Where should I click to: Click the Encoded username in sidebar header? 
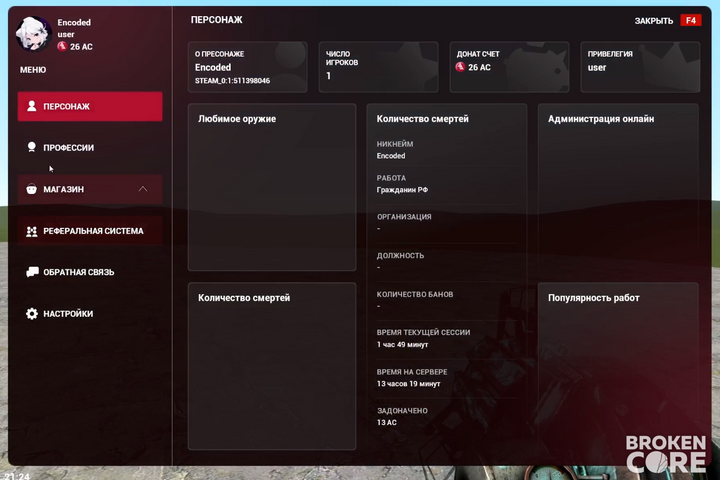(x=74, y=23)
